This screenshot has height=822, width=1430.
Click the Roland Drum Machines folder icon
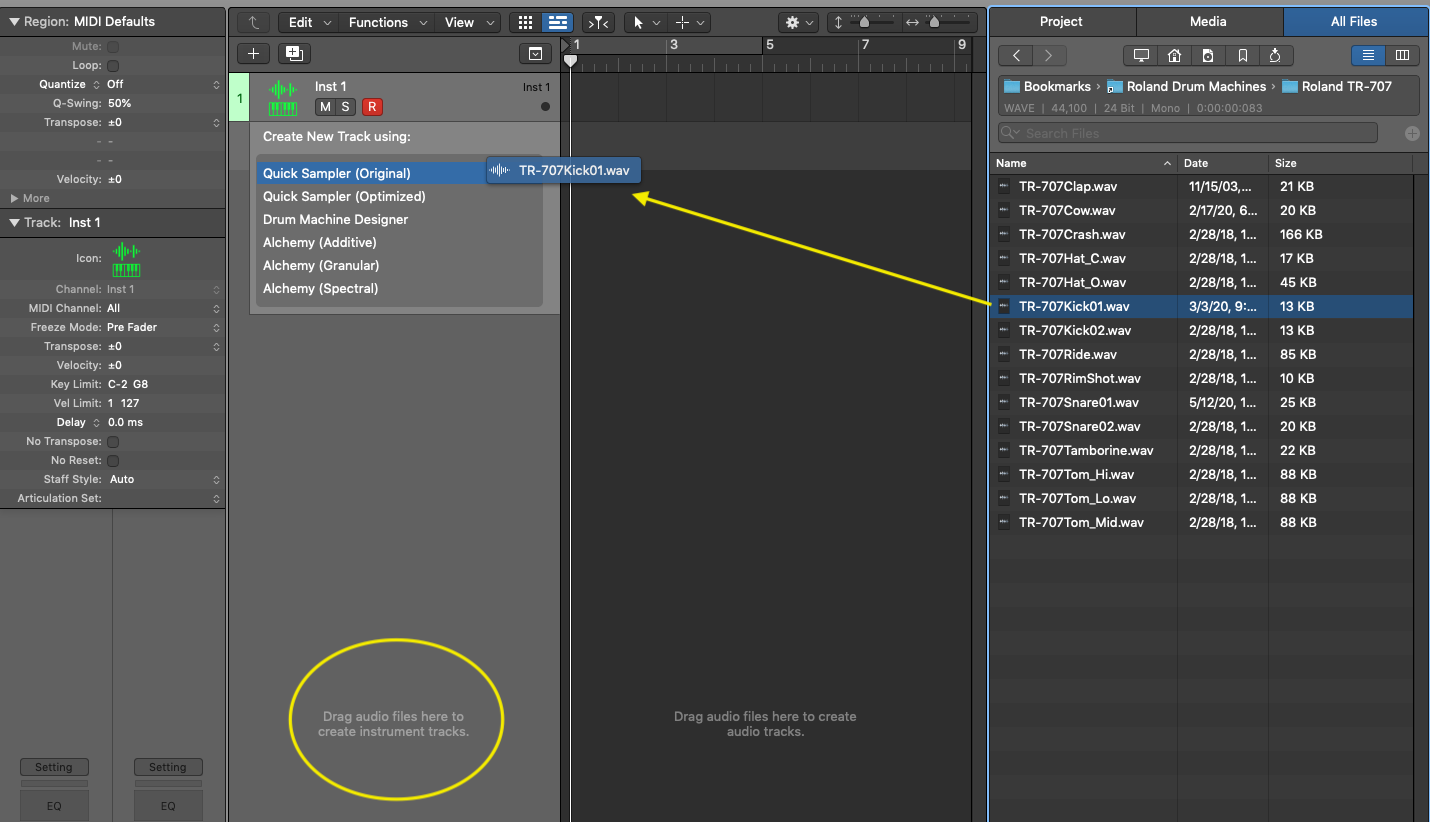click(x=1115, y=86)
